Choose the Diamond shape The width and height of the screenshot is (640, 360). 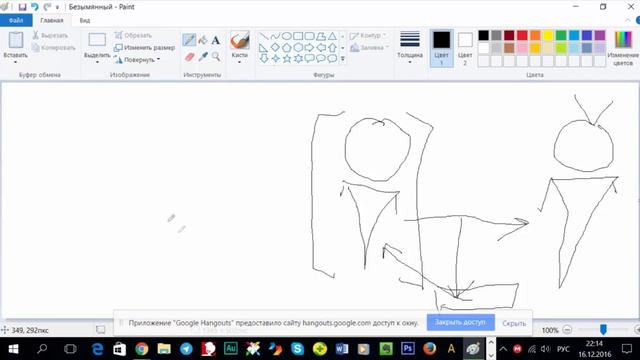(x=276, y=47)
